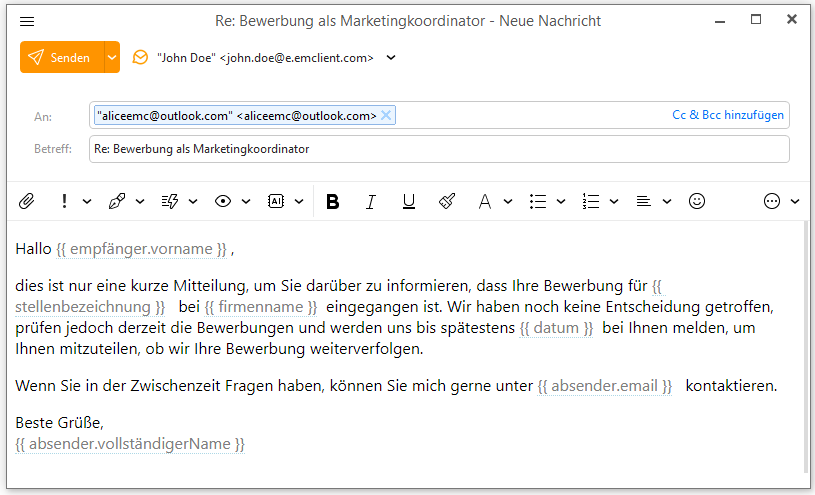Set message priority with exclamation icon
The width and height of the screenshot is (815, 495).
65,201
